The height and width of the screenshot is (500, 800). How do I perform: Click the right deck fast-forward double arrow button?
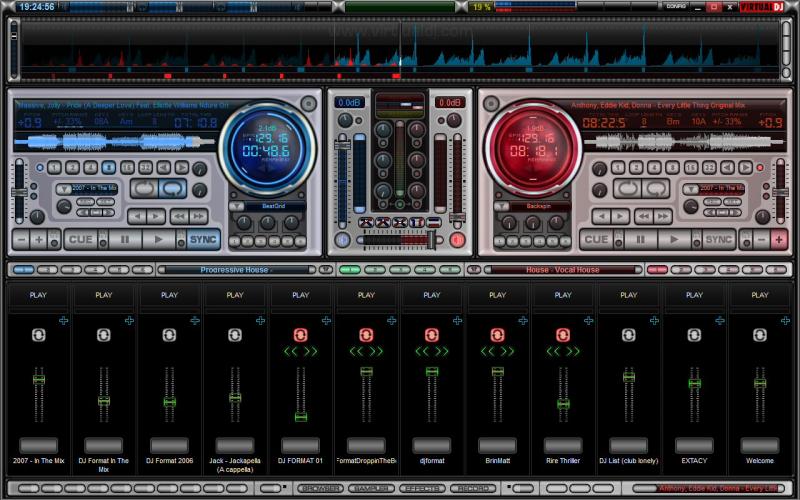(663, 216)
